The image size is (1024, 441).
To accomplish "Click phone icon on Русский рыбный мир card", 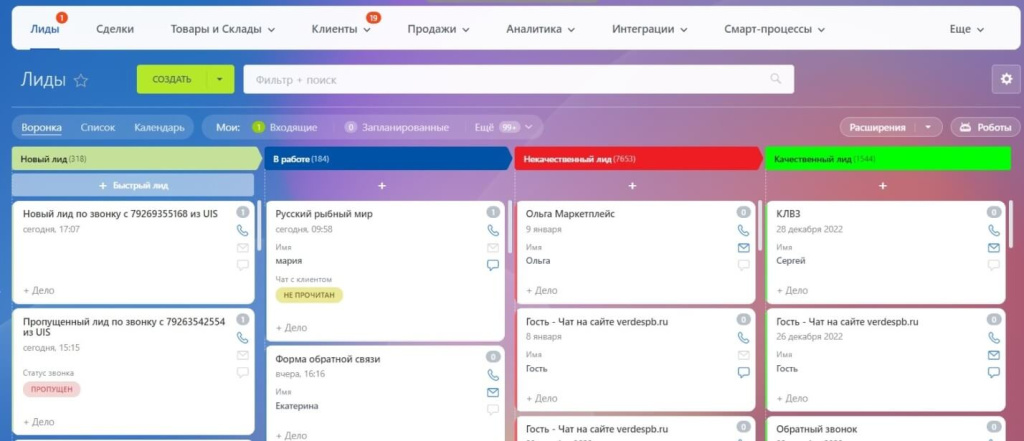I will click(492, 230).
